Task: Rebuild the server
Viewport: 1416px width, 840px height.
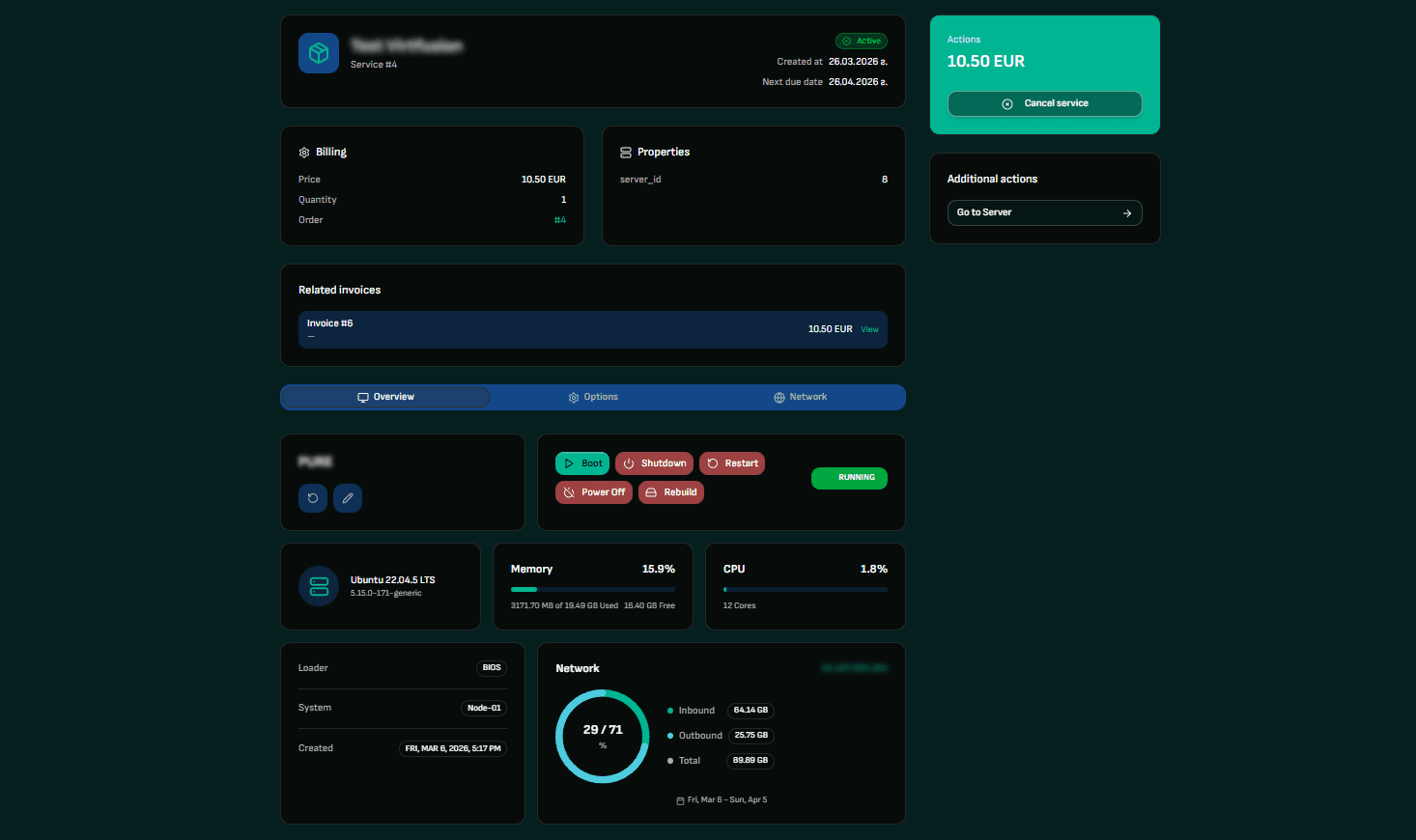Action: point(670,491)
